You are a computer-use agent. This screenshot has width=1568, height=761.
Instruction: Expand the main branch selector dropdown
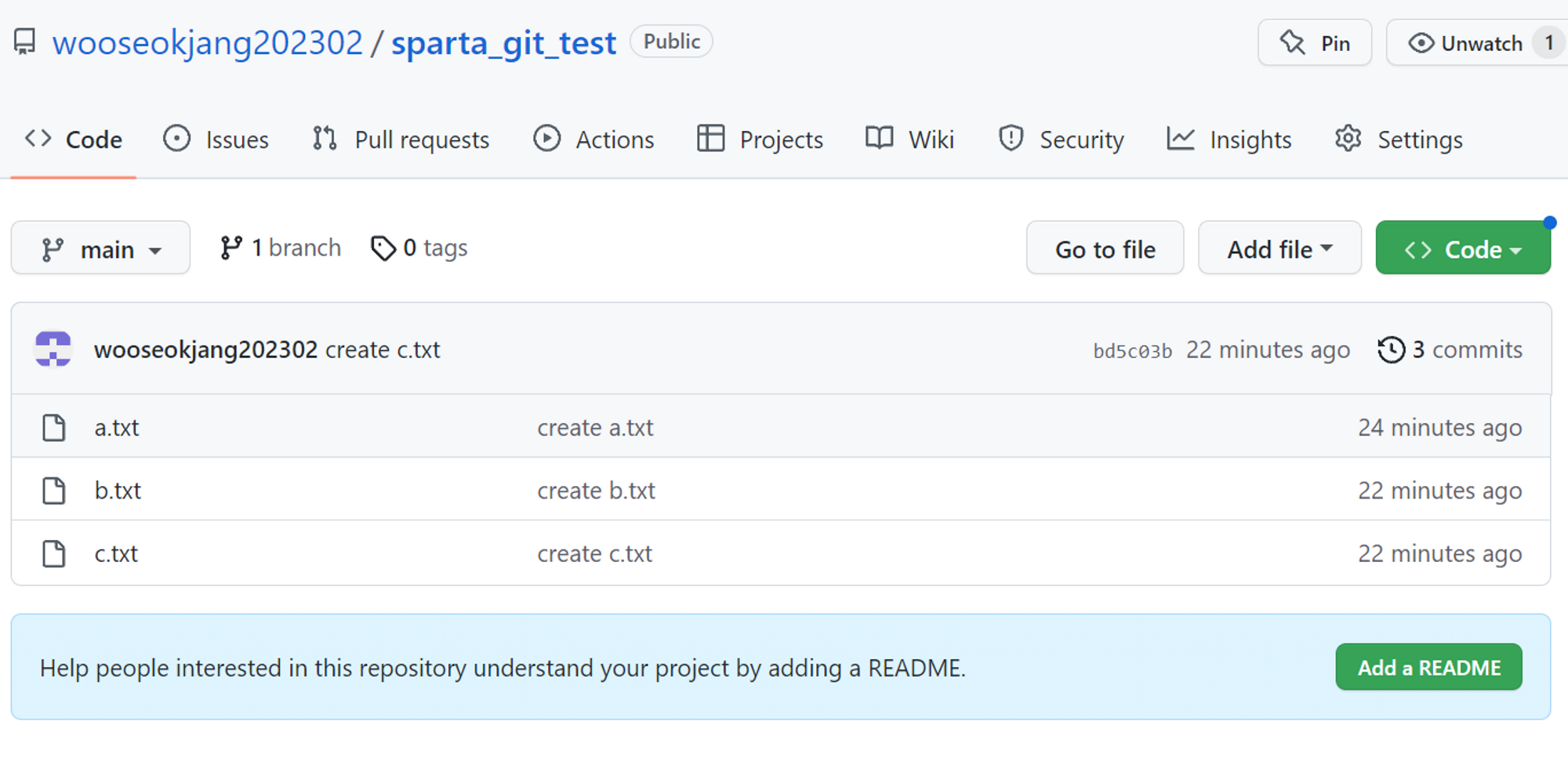coord(100,248)
